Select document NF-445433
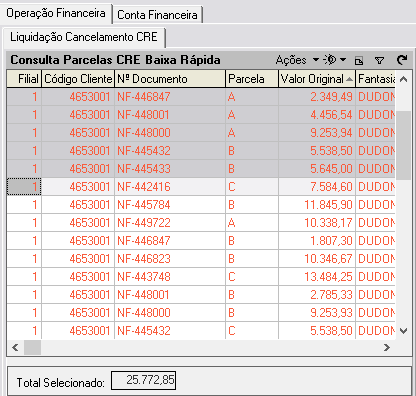This screenshot has width=416, height=396. click(201, 169)
